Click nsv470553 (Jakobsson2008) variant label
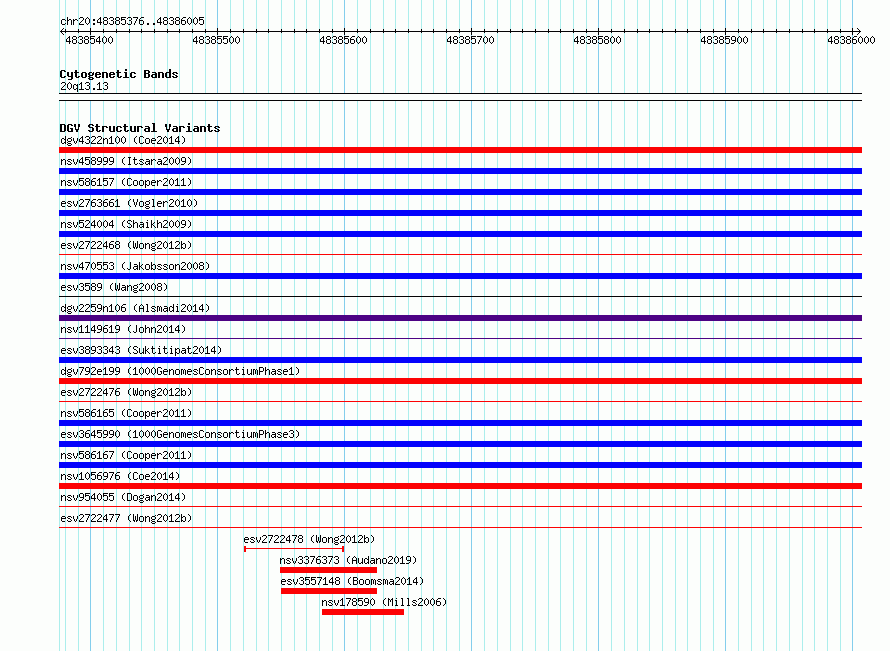Image resolution: width=890 pixels, height=651 pixels. click(135, 266)
